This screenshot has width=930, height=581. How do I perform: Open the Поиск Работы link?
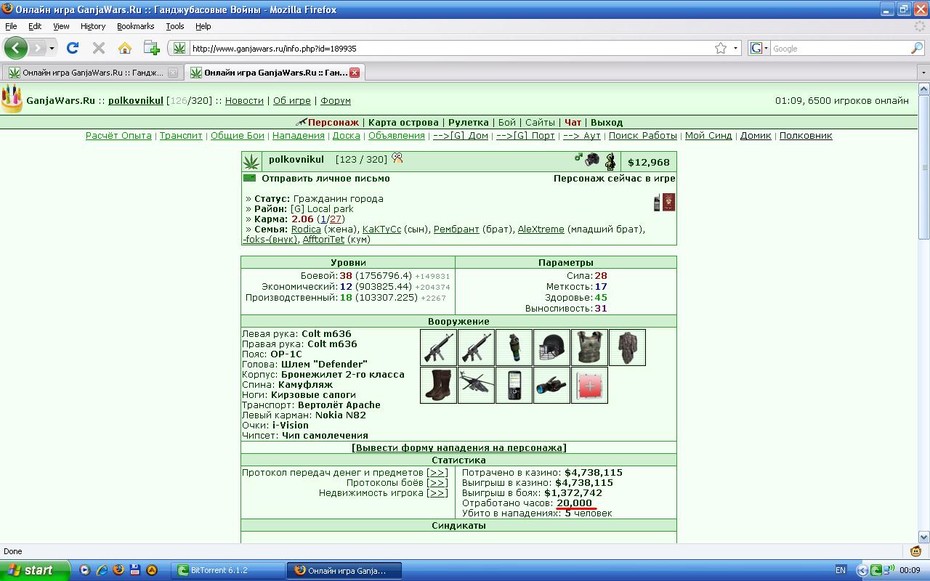642,136
